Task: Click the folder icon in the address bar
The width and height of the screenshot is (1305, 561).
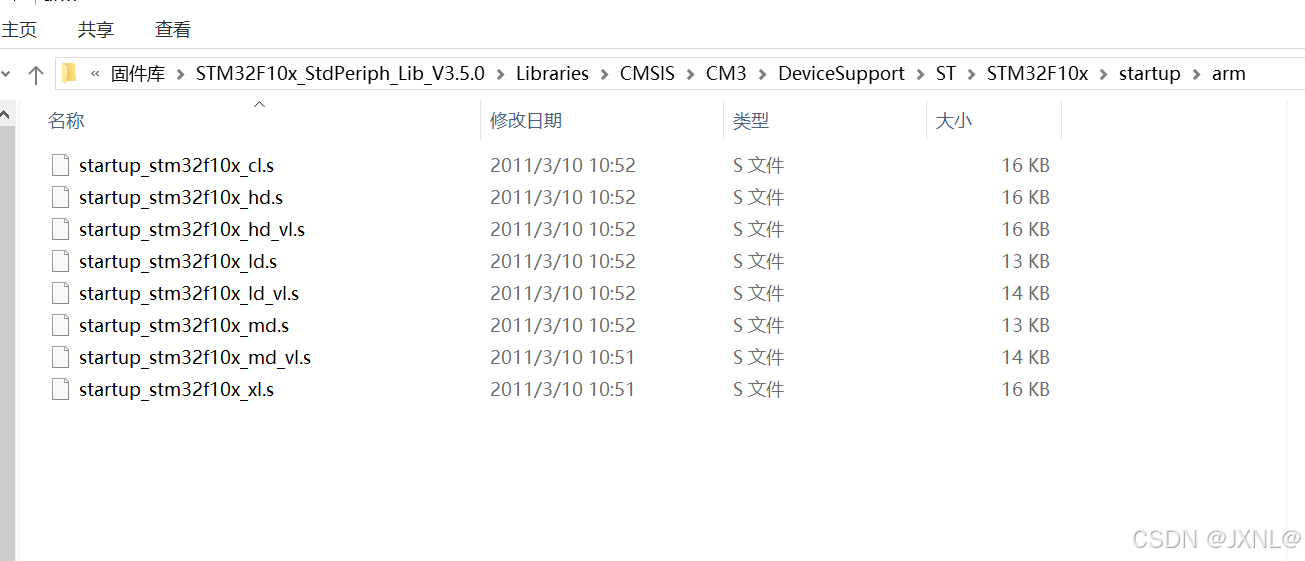Action: (69, 73)
